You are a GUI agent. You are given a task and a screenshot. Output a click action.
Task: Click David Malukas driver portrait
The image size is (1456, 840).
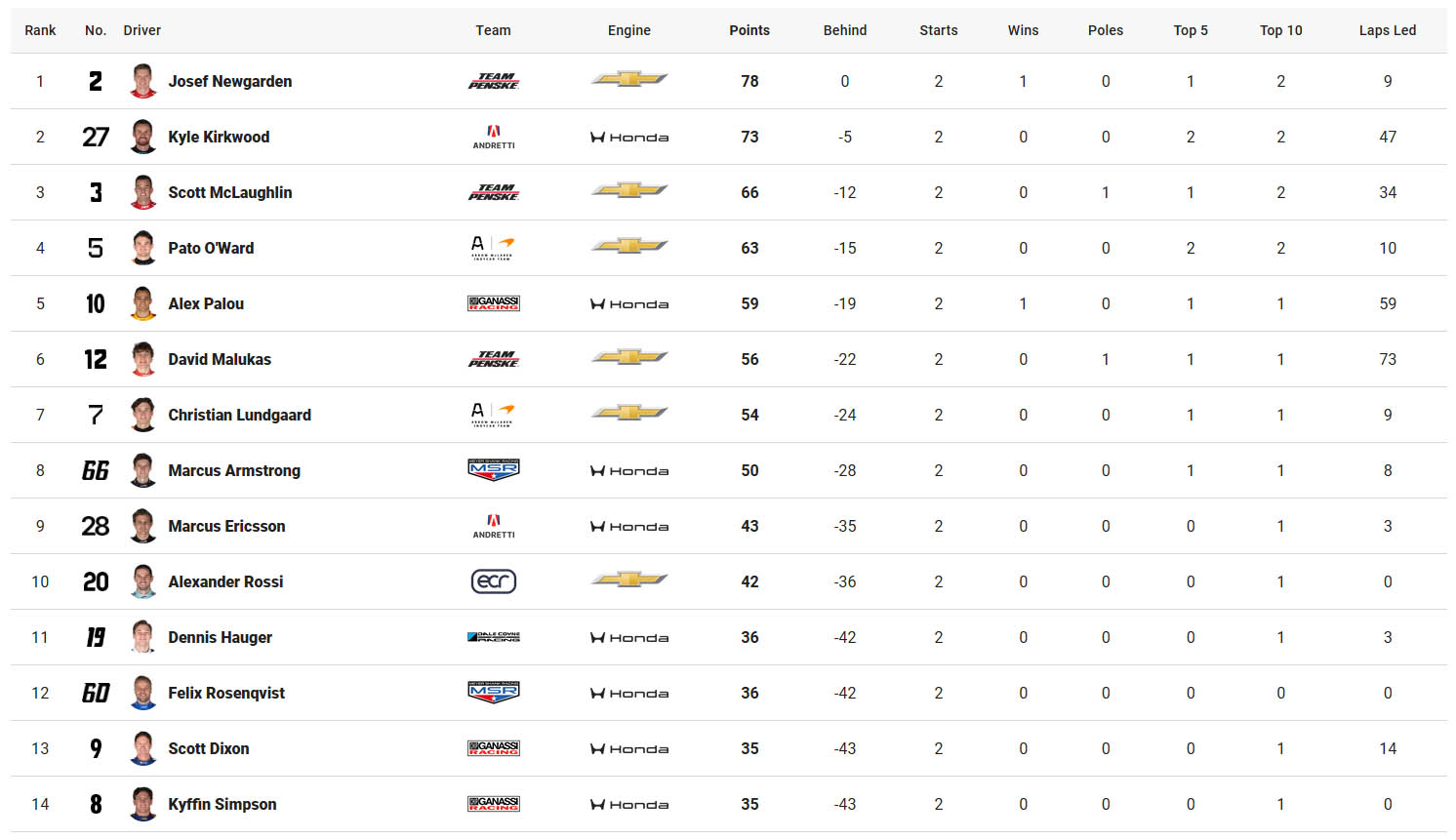(x=143, y=359)
